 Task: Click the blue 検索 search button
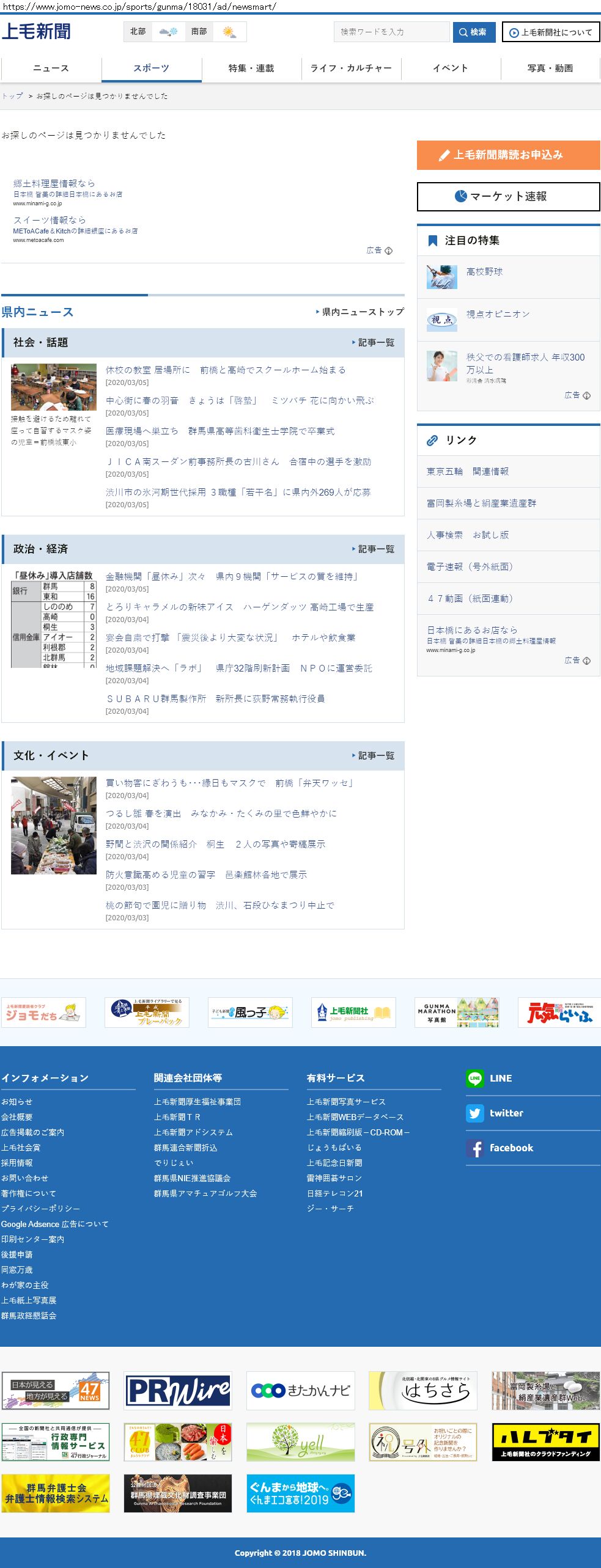point(474,32)
